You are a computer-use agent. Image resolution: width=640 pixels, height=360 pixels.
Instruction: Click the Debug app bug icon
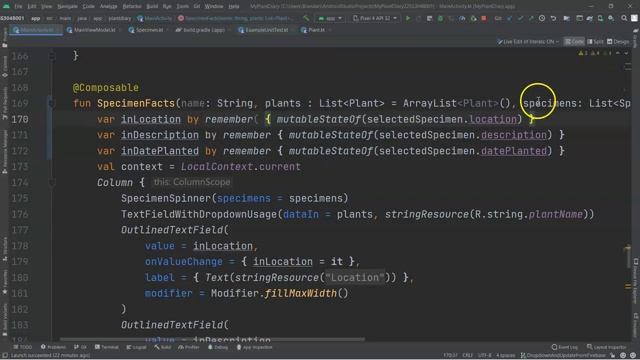[440, 18]
